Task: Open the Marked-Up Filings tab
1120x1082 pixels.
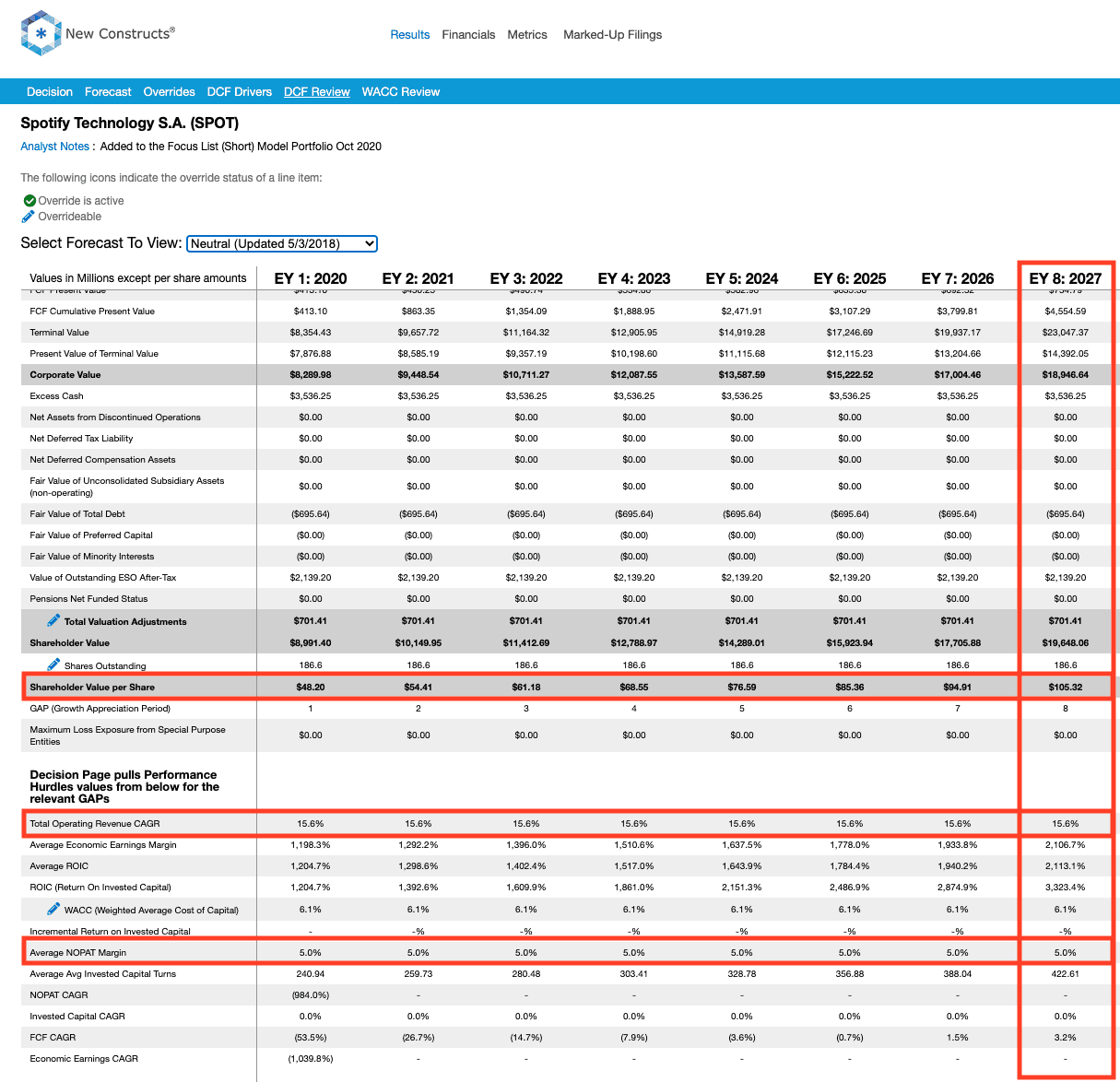Action: tap(613, 35)
